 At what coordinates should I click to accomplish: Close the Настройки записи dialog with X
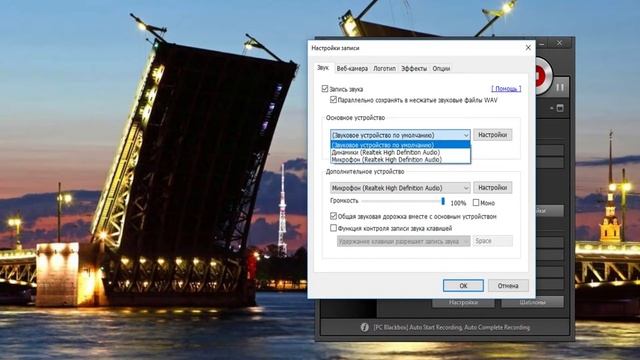pos(528,48)
